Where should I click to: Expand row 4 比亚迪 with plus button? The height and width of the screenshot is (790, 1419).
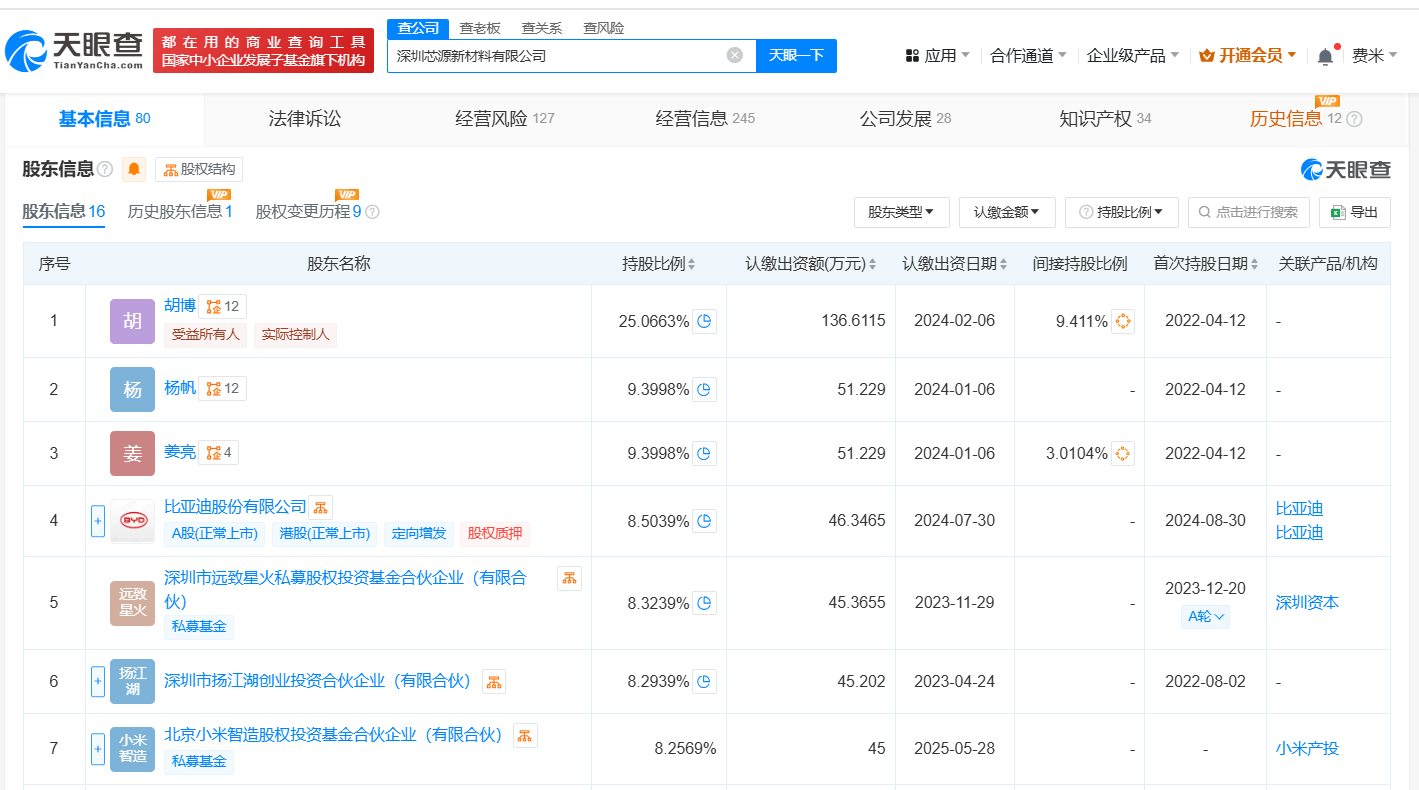tap(98, 521)
